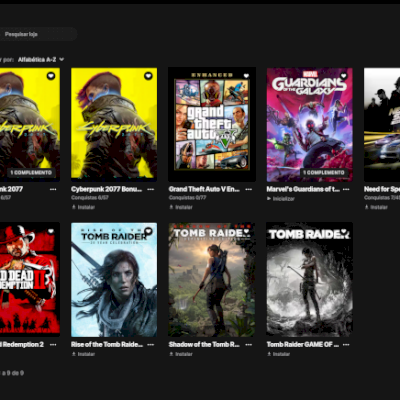
Task: Toggle favorite heart on Shadow of the Tomb Raider
Action: pyautogui.click(x=246, y=231)
